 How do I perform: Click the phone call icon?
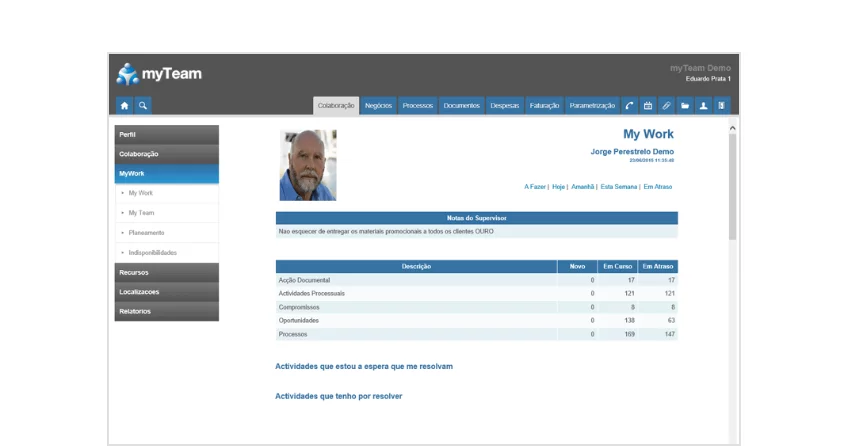(x=629, y=105)
